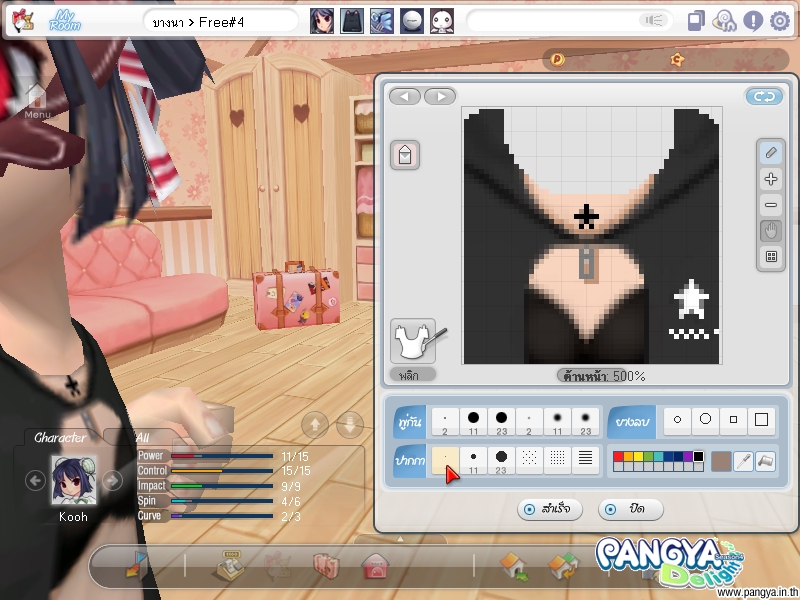Open the settings gear icon
Image resolution: width=800 pixels, height=600 pixels.
point(780,21)
